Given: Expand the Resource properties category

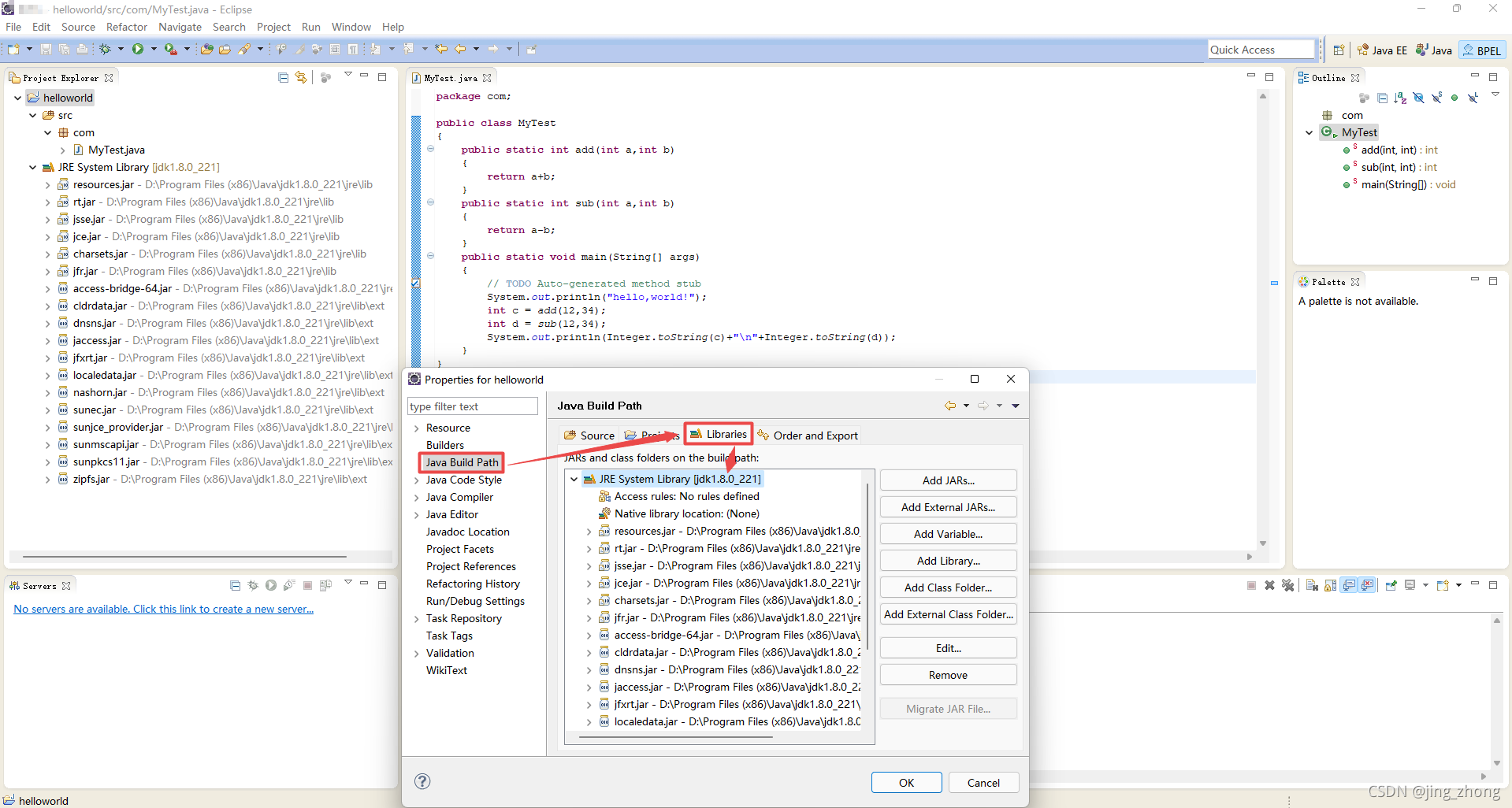Looking at the screenshot, I should point(416,428).
